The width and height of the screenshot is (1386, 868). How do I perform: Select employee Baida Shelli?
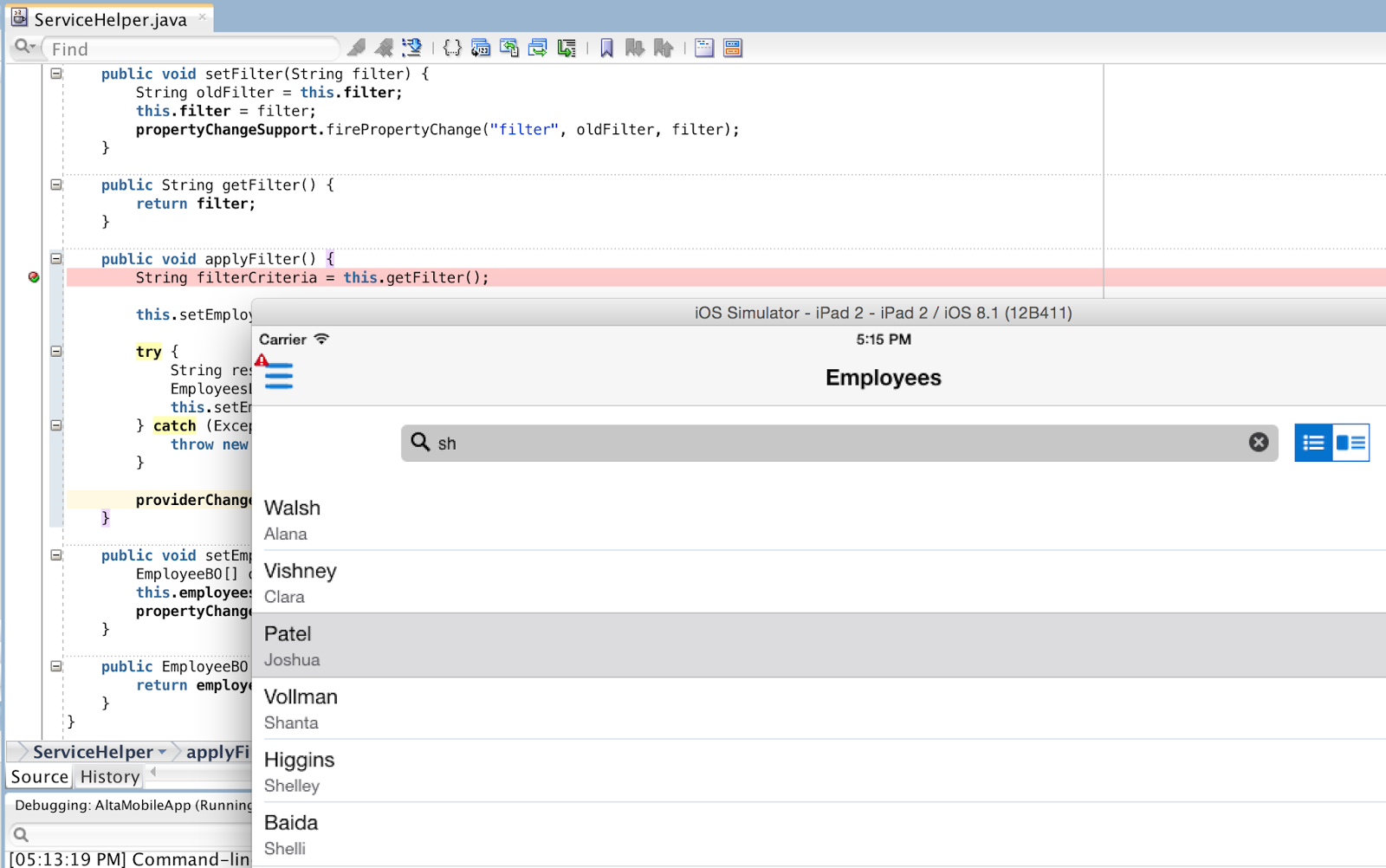[x=819, y=834]
